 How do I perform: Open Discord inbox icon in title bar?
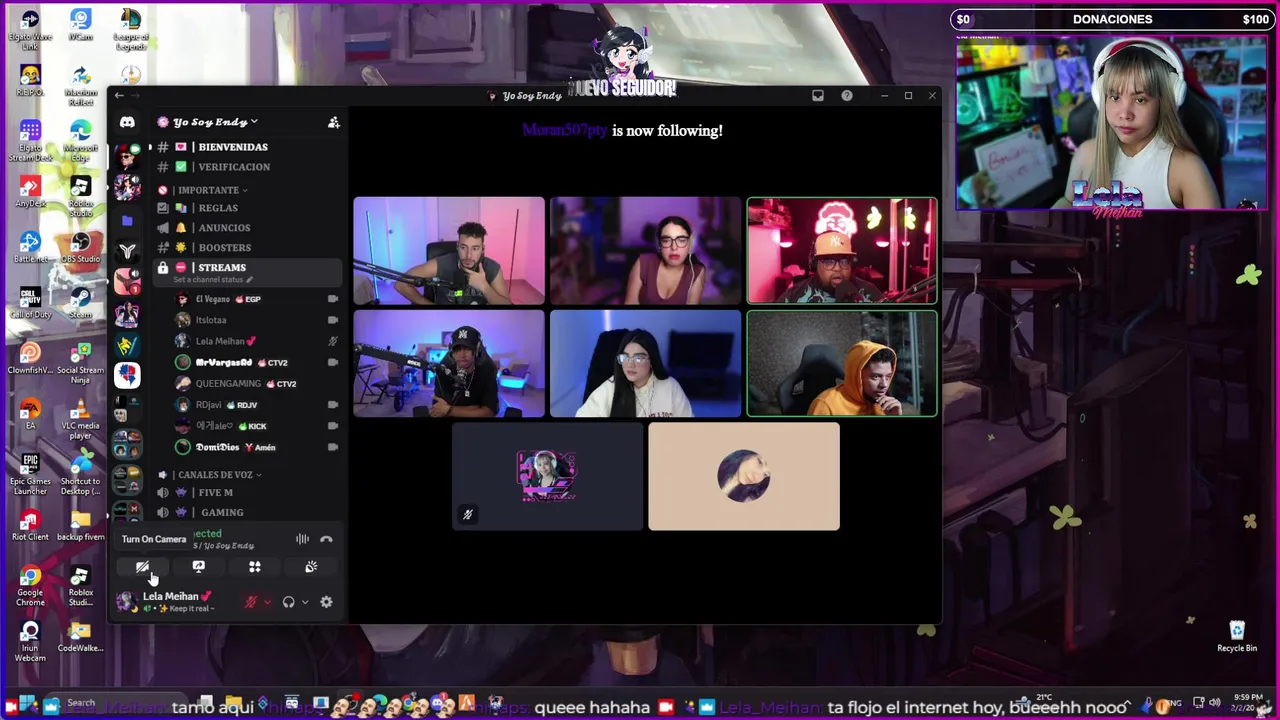(x=818, y=96)
